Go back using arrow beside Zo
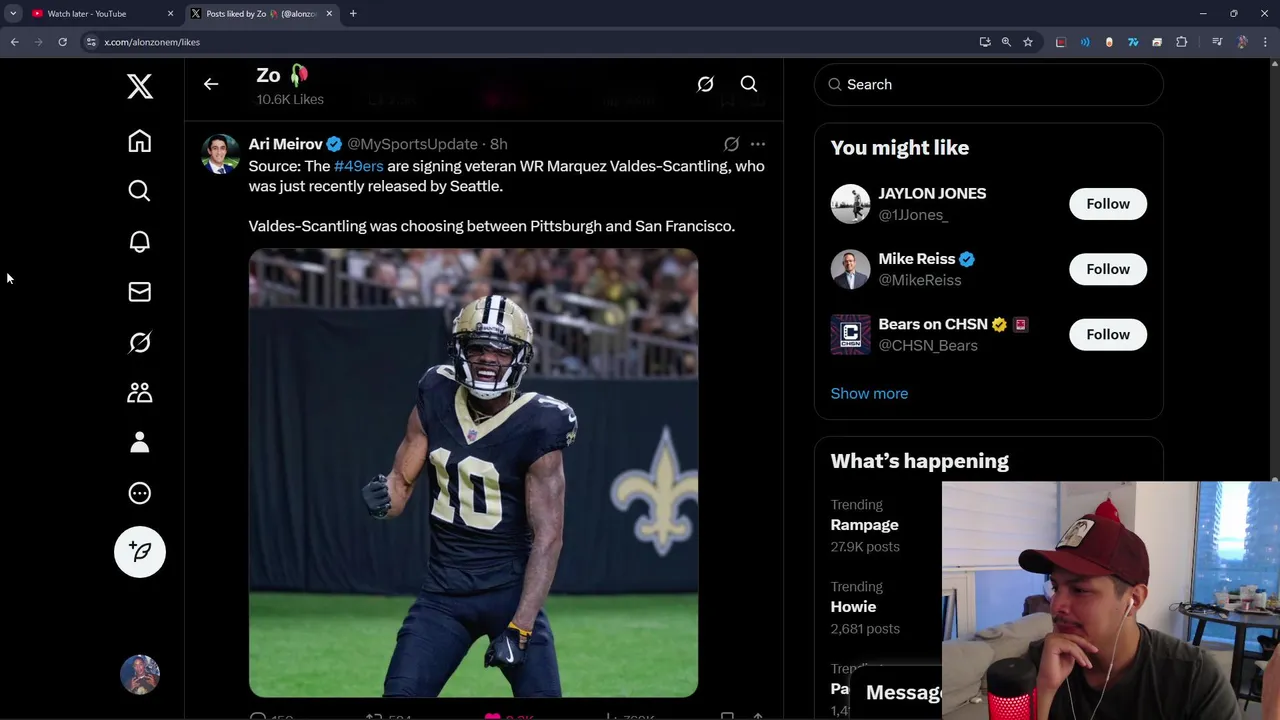Screen dimensions: 1280x720 (x=211, y=84)
